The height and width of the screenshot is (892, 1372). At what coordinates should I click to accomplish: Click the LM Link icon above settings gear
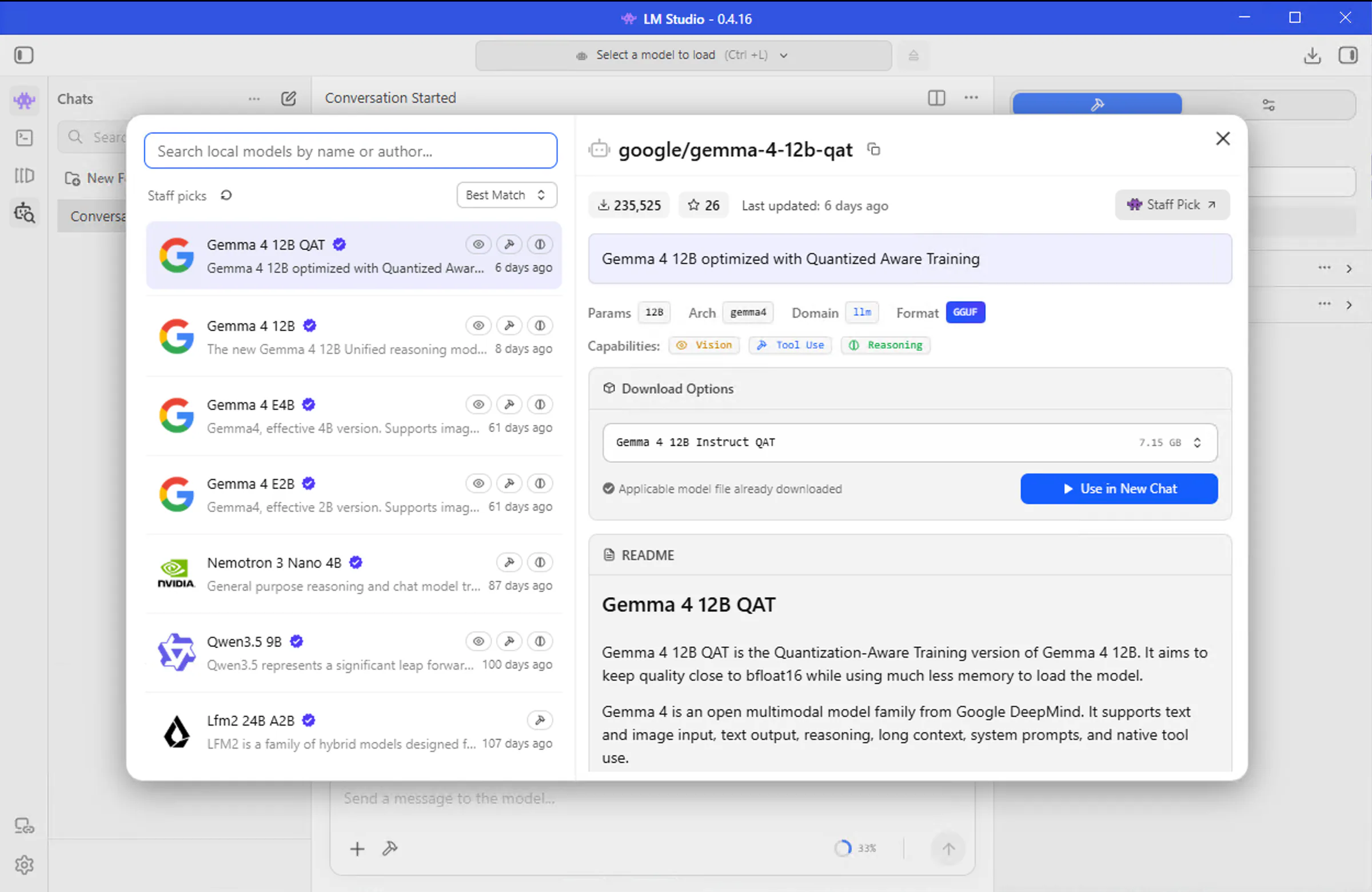click(x=24, y=826)
